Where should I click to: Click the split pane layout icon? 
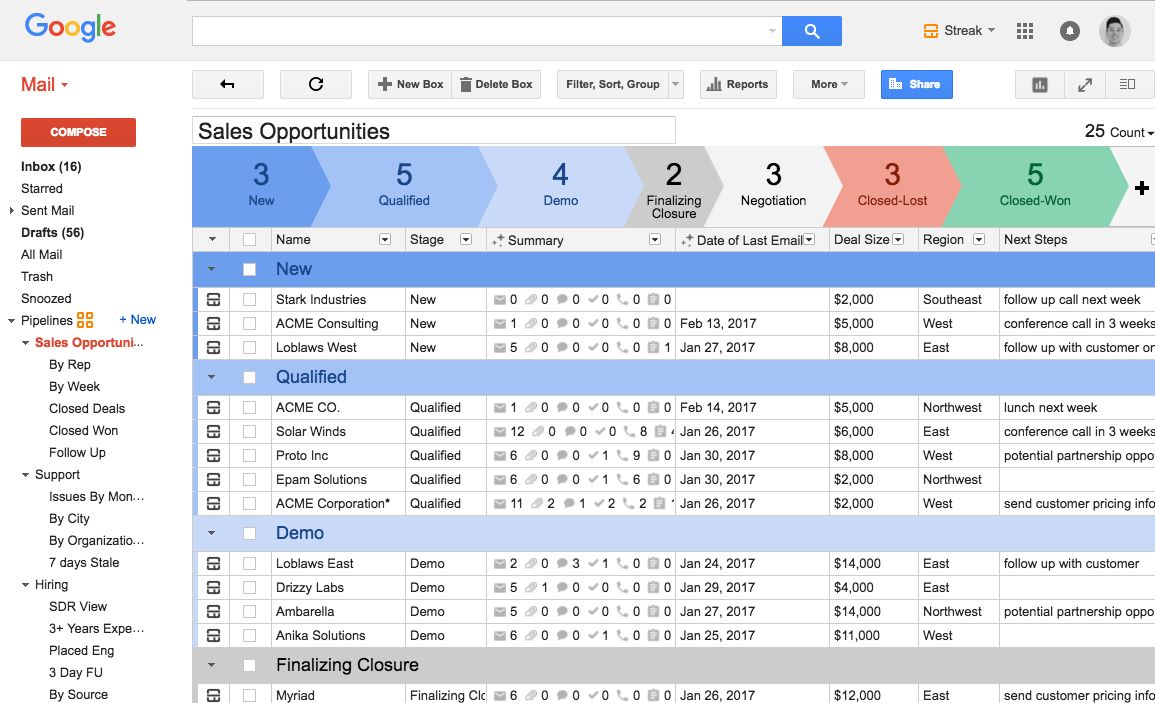pos(1128,85)
